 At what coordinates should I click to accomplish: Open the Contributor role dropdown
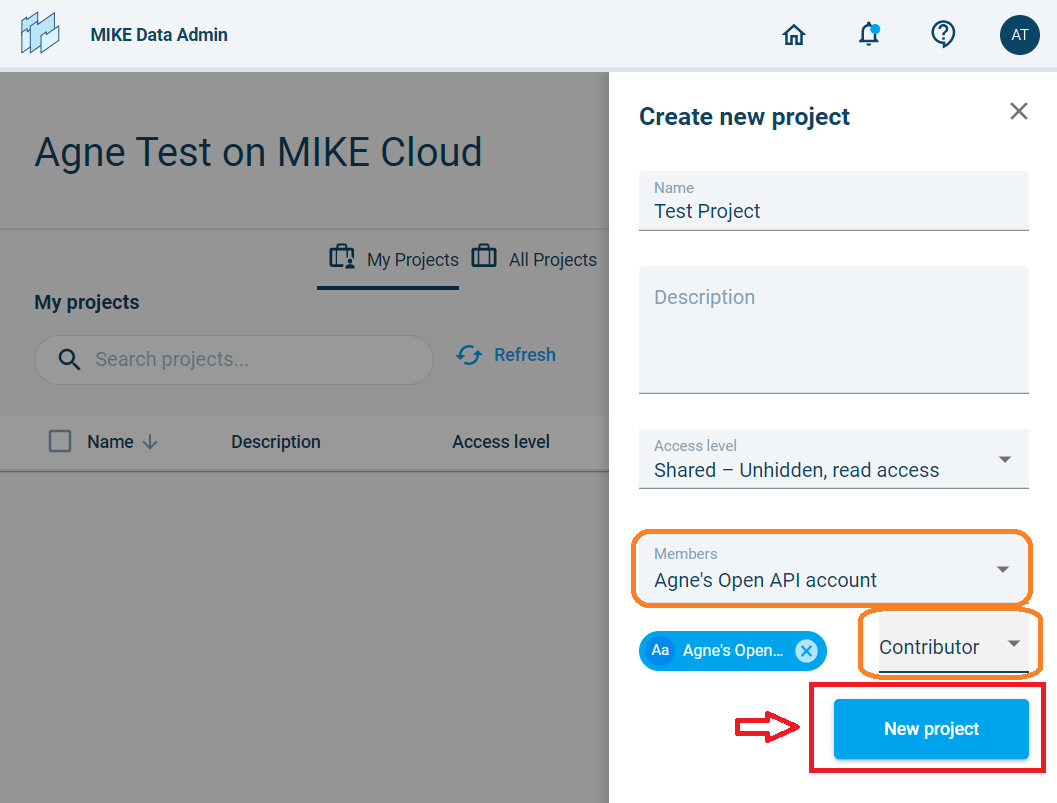pos(1013,645)
